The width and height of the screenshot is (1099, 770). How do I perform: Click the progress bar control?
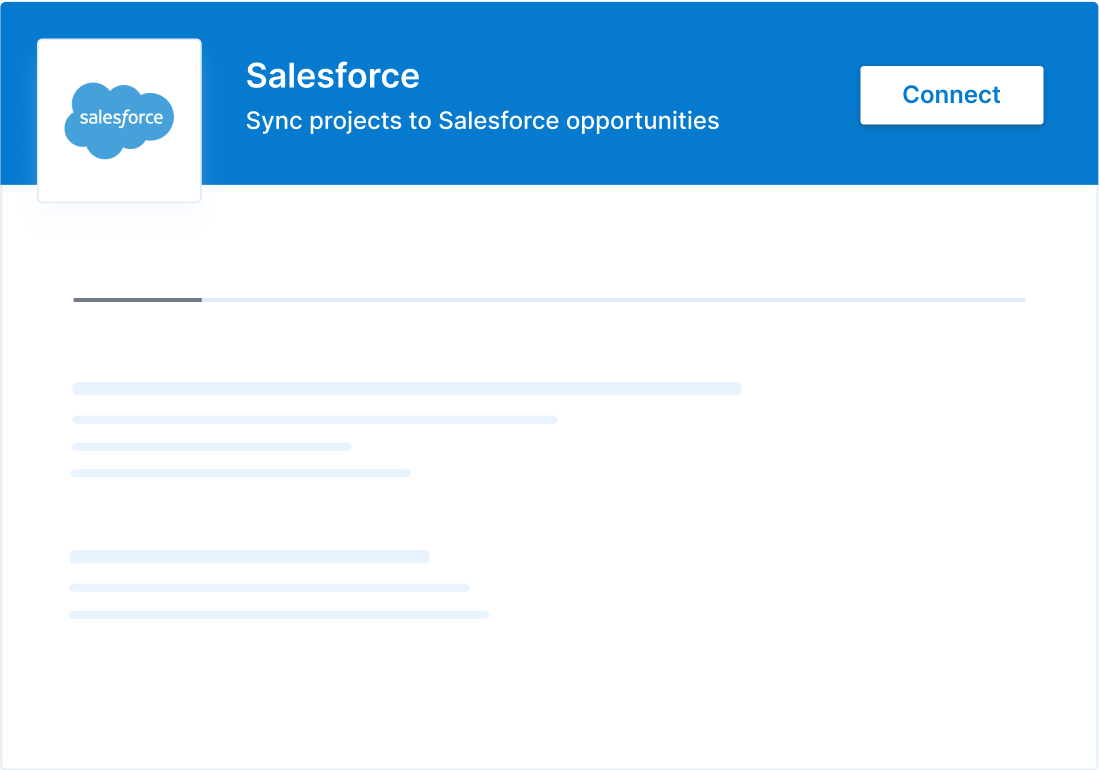pyautogui.click(x=548, y=299)
